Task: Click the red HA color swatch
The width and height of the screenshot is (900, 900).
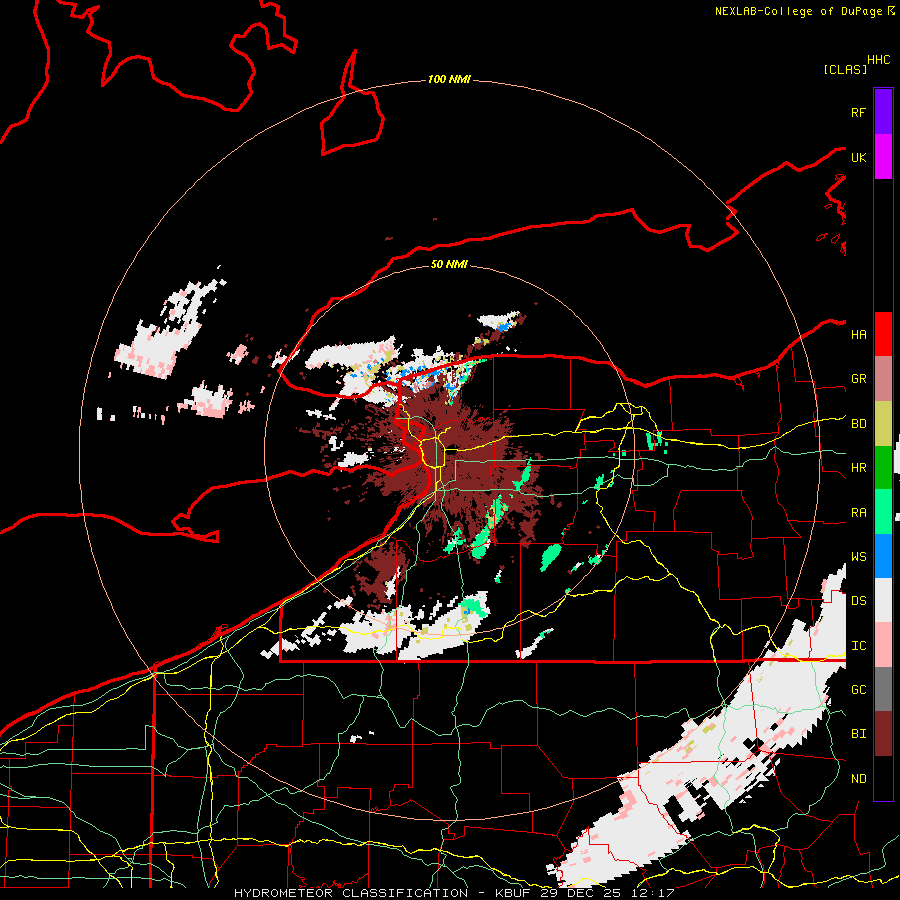Action: pyautogui.click(x=883, y=334)
